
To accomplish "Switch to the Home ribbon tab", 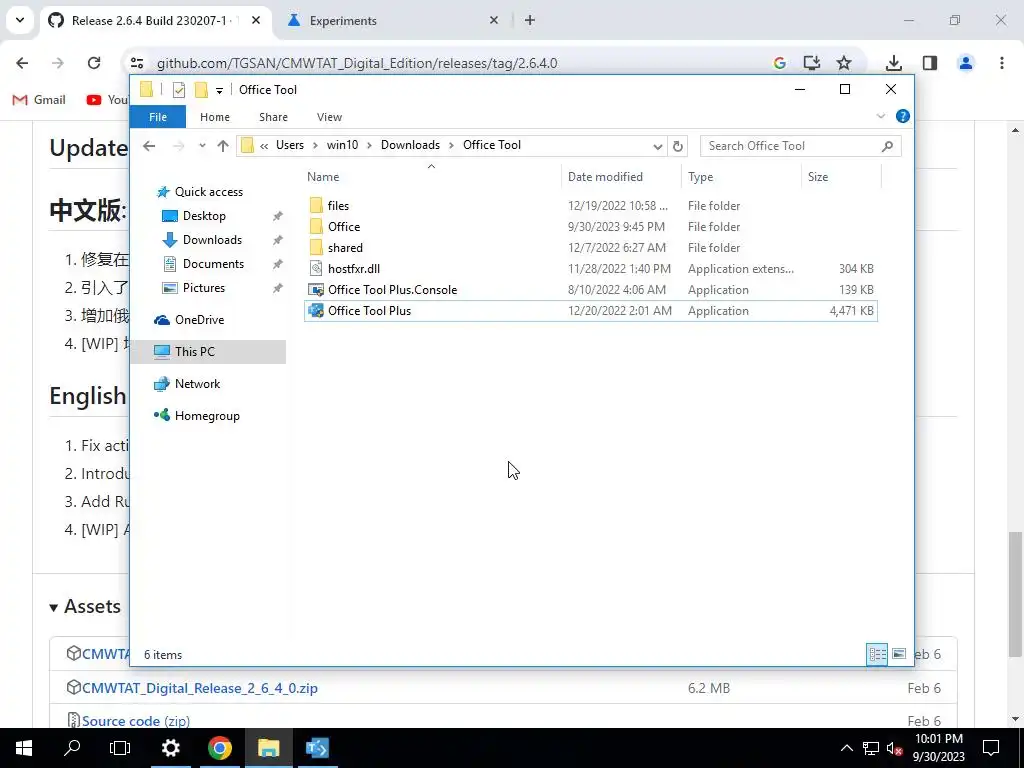I will 215,117.
